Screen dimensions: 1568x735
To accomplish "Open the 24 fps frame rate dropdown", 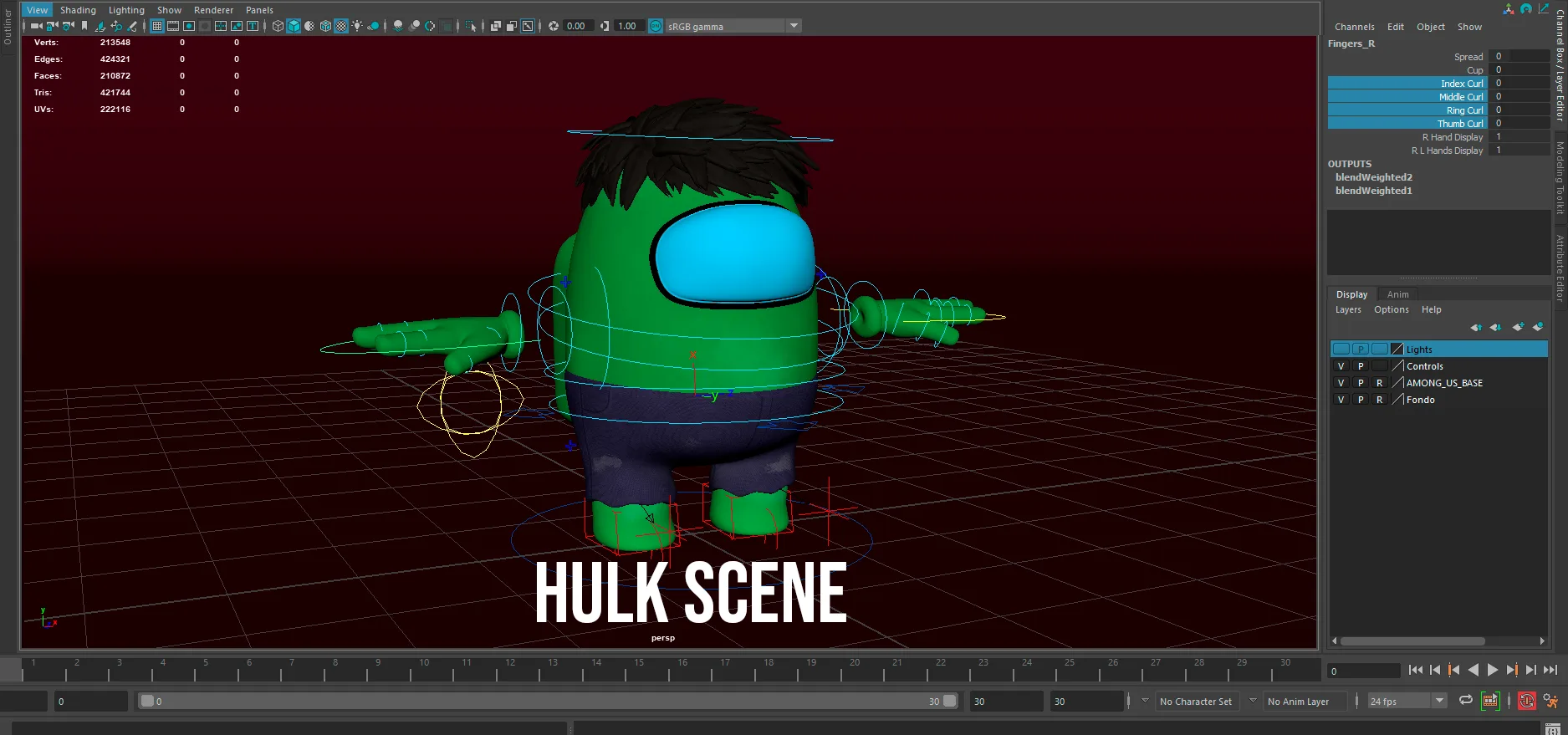I will 1407,702.
